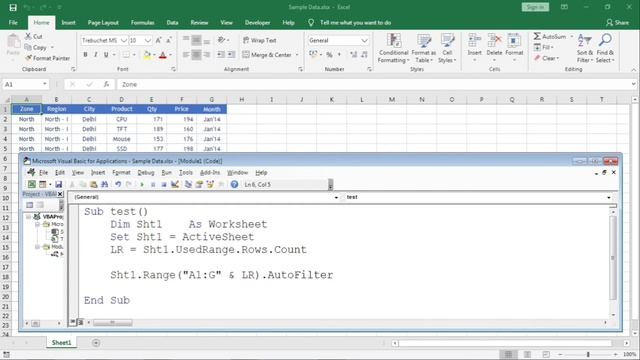640x360 pixels.
Task: Click the Increase Font Size icon
Action: 158,40
